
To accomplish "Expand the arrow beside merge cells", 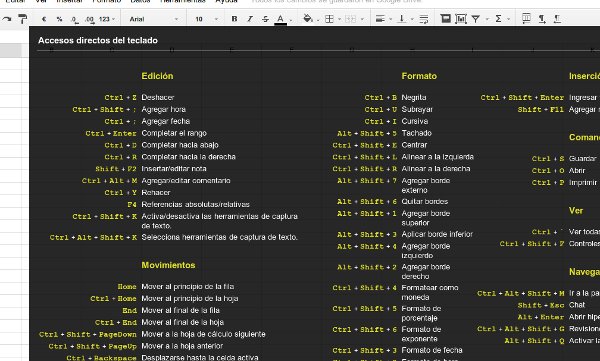I will pos(362,19).
